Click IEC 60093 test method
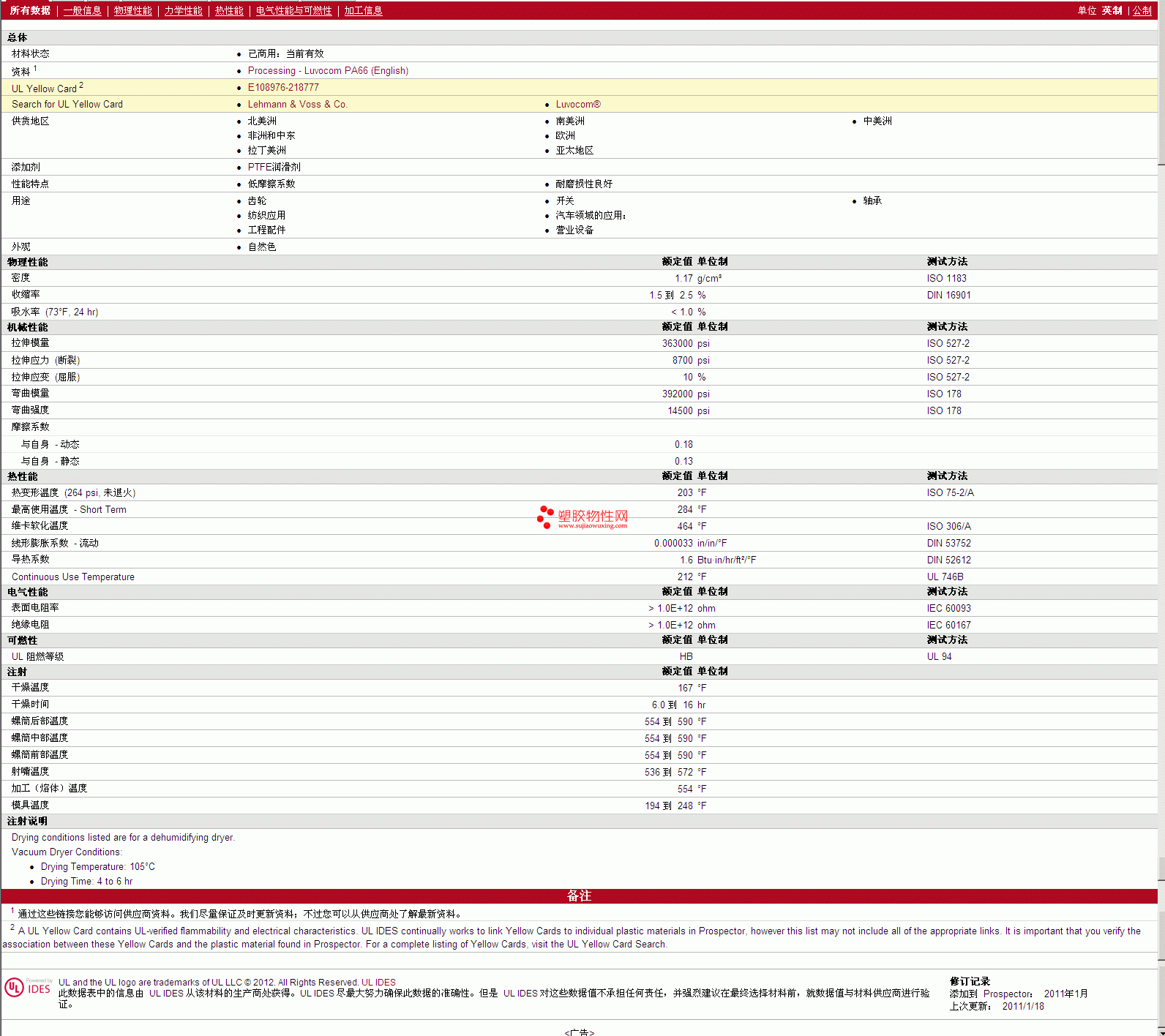Image resolution: width=1165 pixels, height=1036 pixels. 948,608
